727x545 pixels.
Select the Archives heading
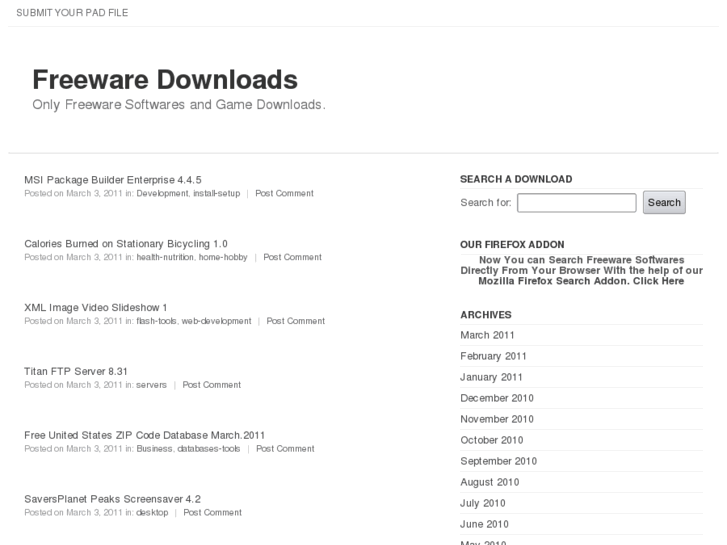point(485,315)
